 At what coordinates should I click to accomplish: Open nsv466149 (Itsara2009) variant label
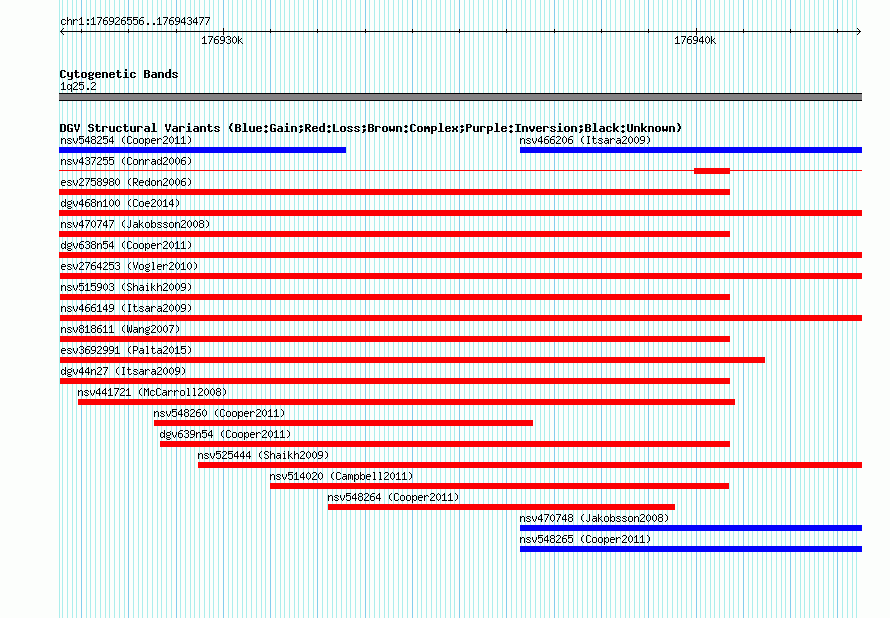(x=126, y=308)
